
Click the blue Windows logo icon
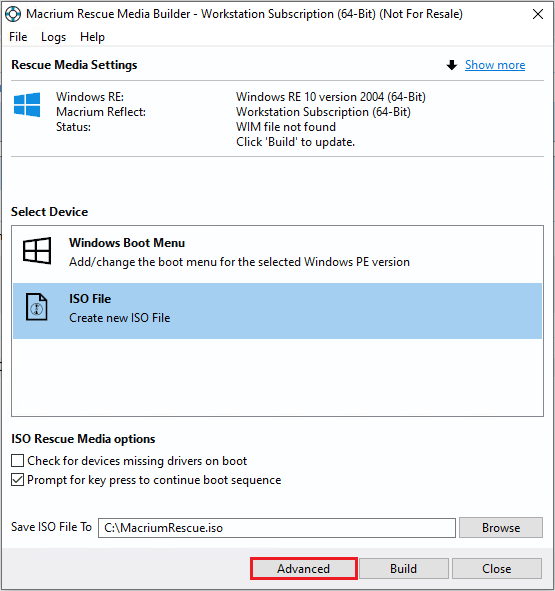tap(27, 104)
